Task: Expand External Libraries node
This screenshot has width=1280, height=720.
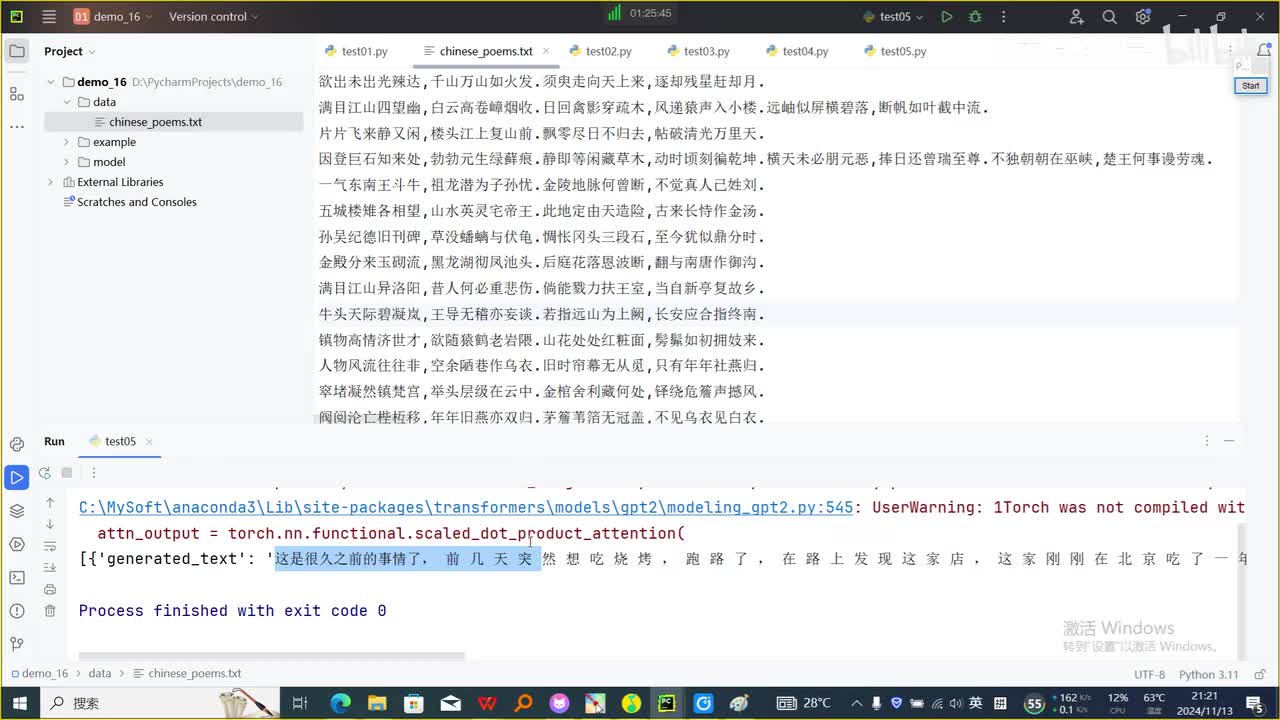Action: (x=51, y=182)
